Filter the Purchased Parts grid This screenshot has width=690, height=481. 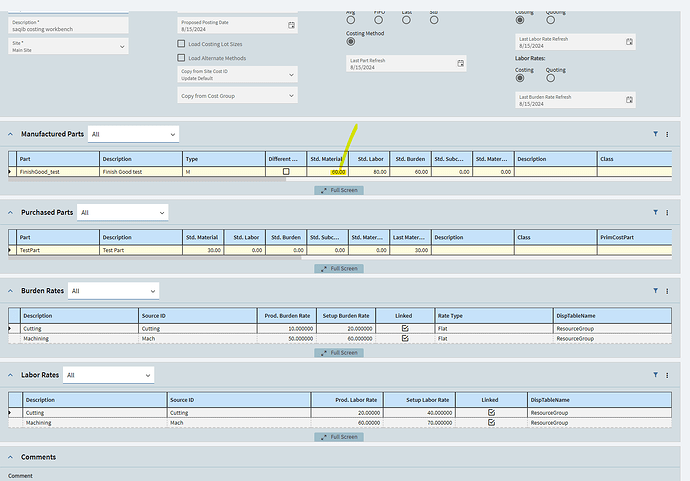pos(655,213)
